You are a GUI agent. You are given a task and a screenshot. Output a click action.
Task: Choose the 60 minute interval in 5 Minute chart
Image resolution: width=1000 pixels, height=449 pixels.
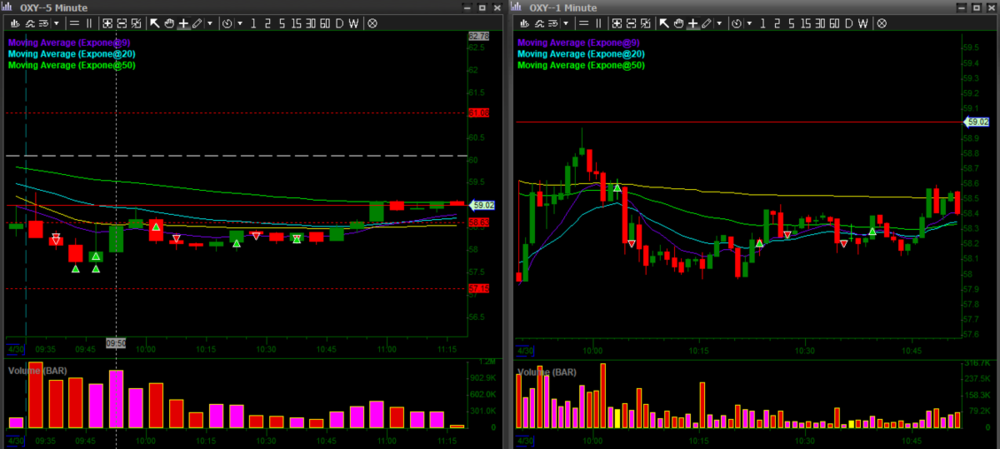click(324, 22)
